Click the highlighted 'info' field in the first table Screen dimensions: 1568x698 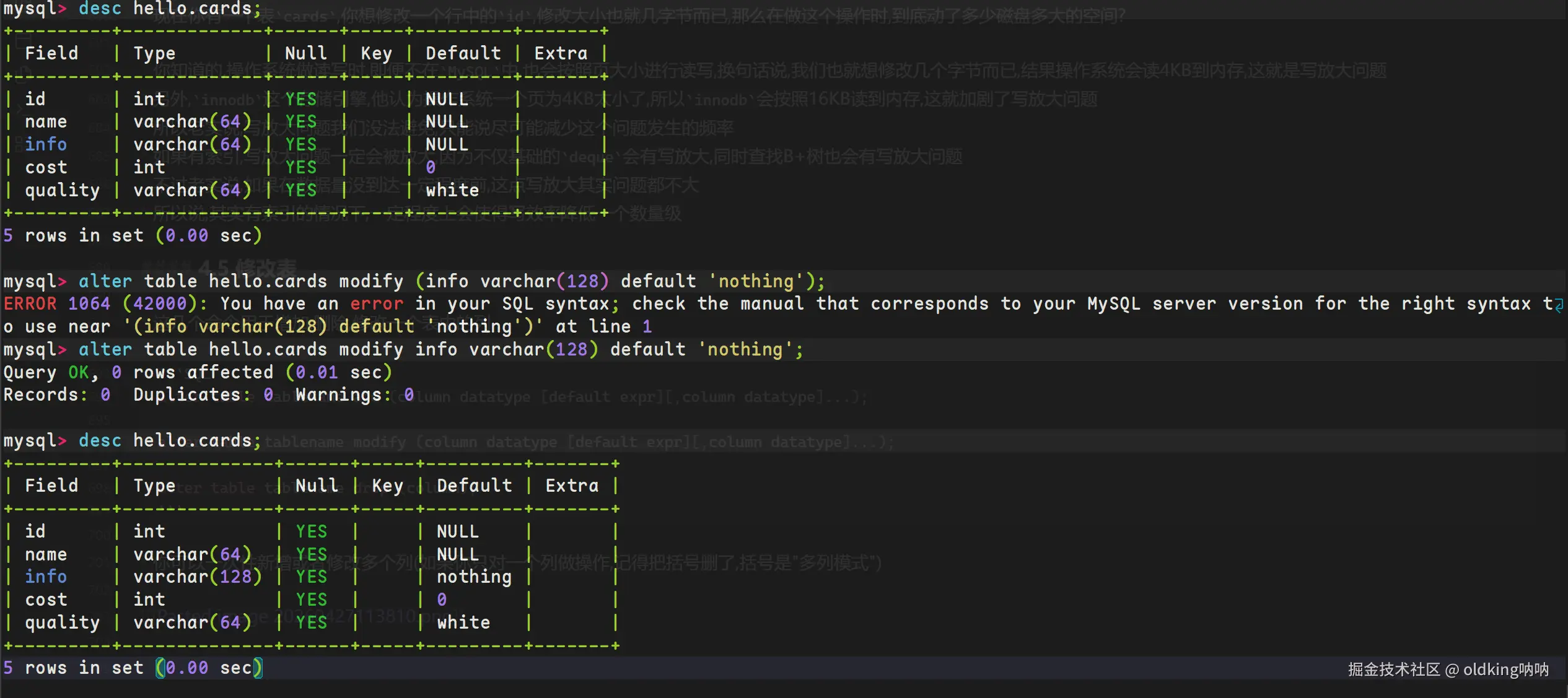coord(46,144)
